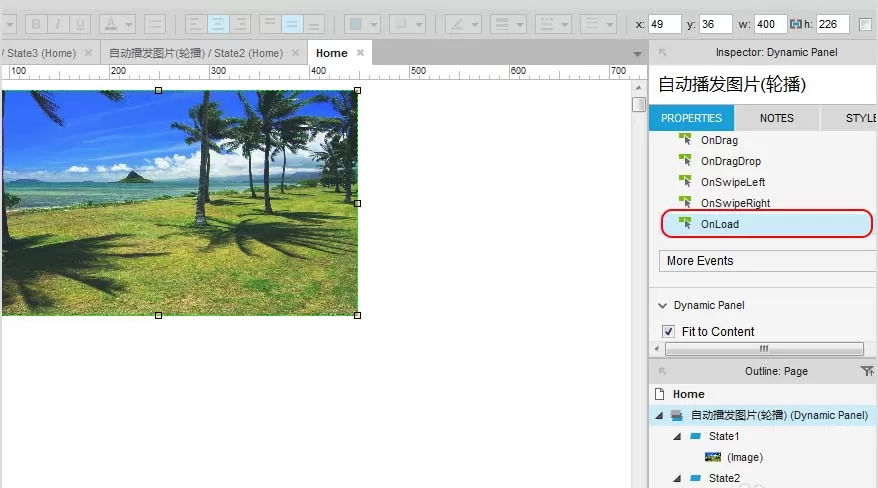This screenshot has height=488, width=878.
Task: Select the OnDragDrop event
Action: (x=731, y=161)
